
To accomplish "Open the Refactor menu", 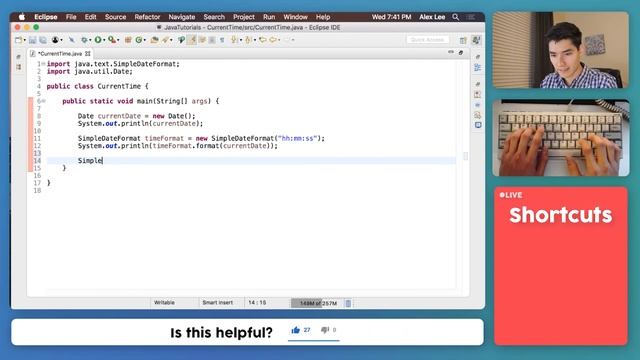I will (x=147, y=17).
